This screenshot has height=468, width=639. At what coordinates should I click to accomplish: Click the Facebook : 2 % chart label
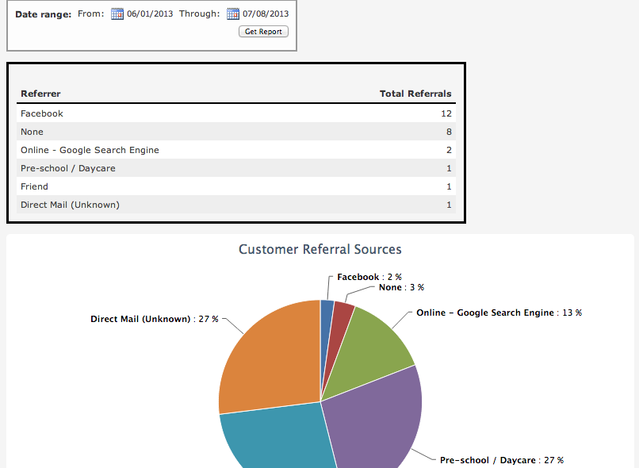(369, 277)
